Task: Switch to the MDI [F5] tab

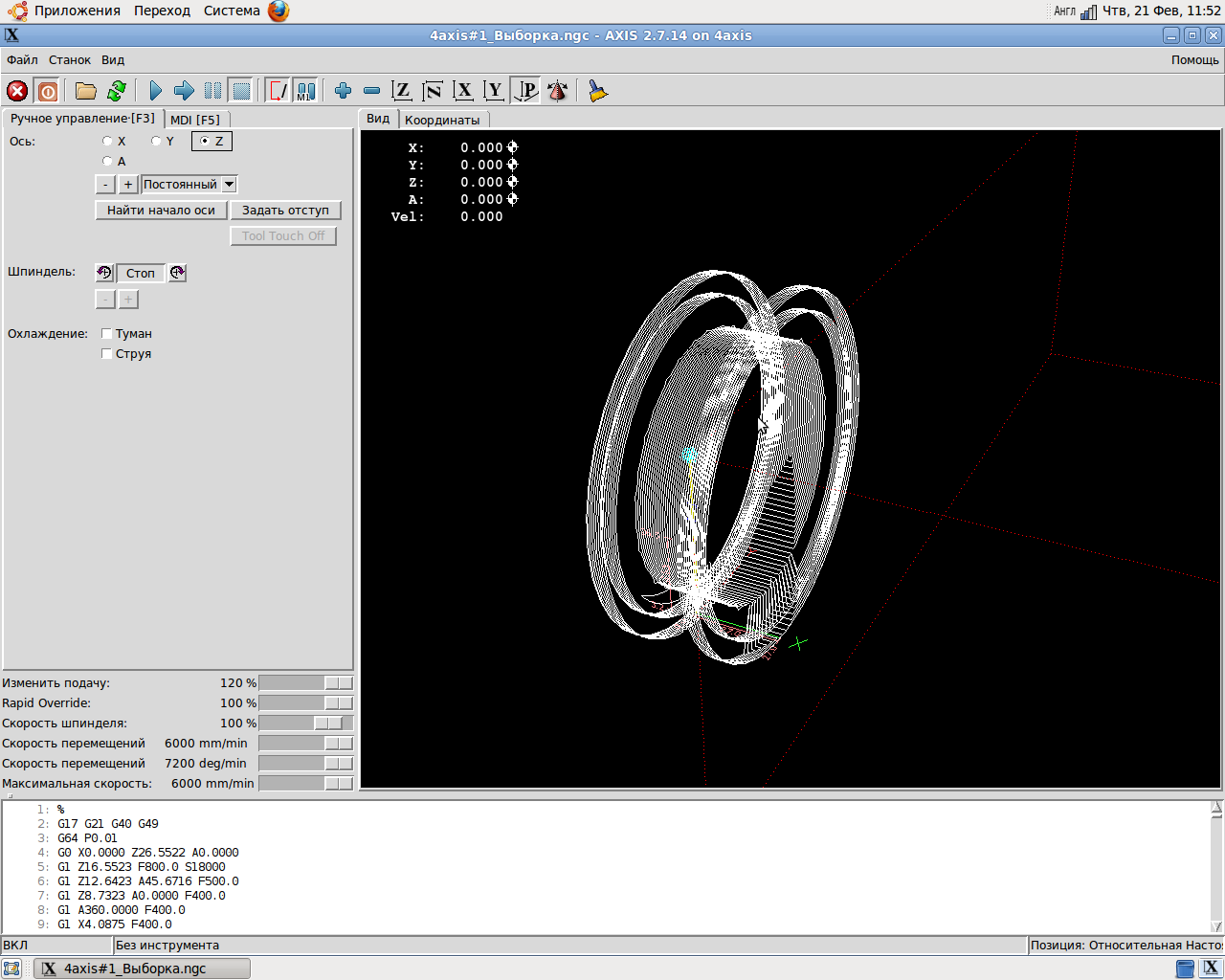Action: click(195, 120)
